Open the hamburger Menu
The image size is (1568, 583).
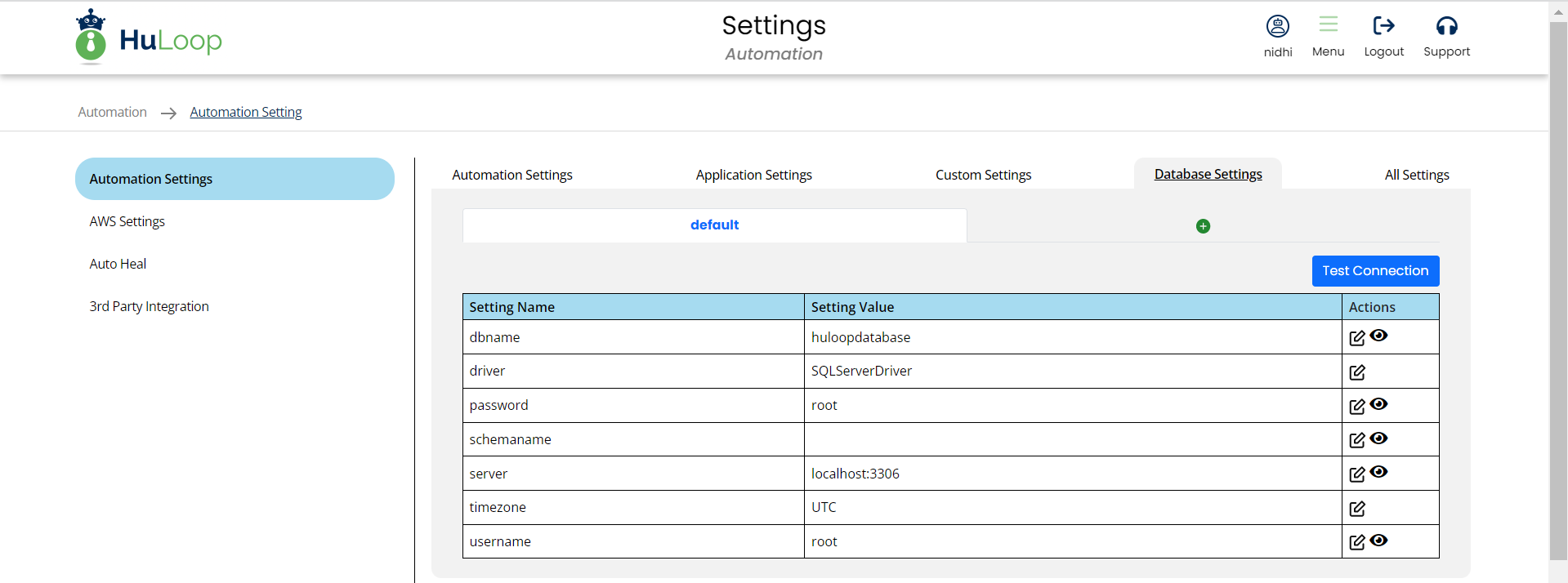[x=1328, y=24]
